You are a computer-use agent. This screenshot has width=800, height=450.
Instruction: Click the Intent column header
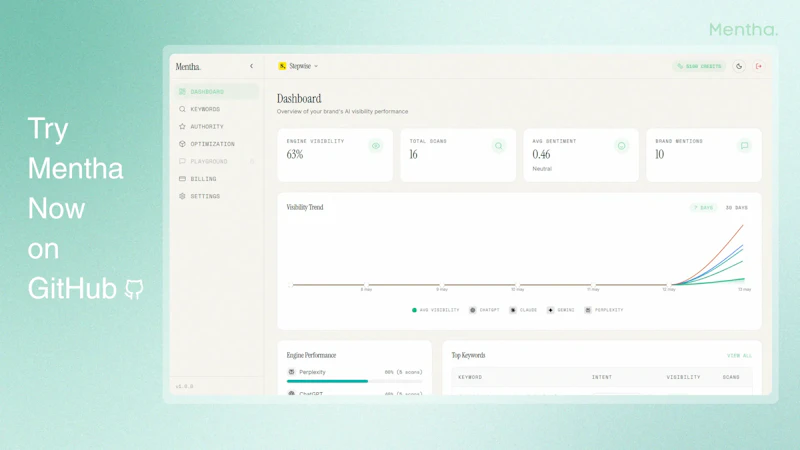(602, 377)
